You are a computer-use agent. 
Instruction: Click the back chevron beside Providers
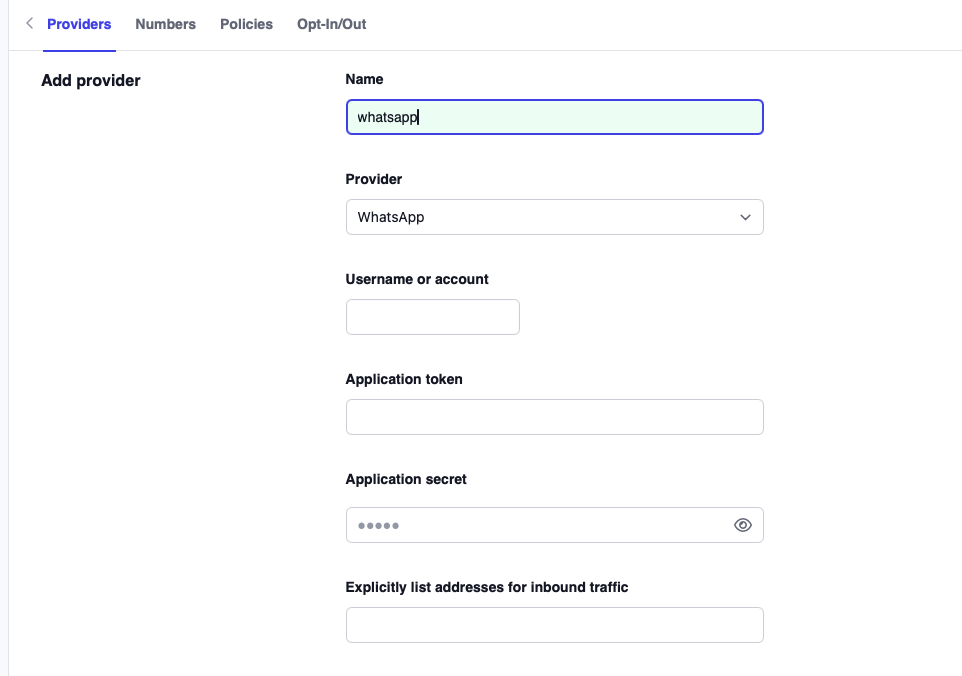pyautogui.click(x=29, y=23)
